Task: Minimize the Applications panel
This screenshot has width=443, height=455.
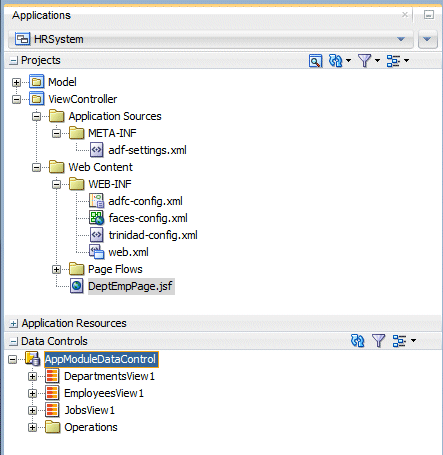Action: 429,15
